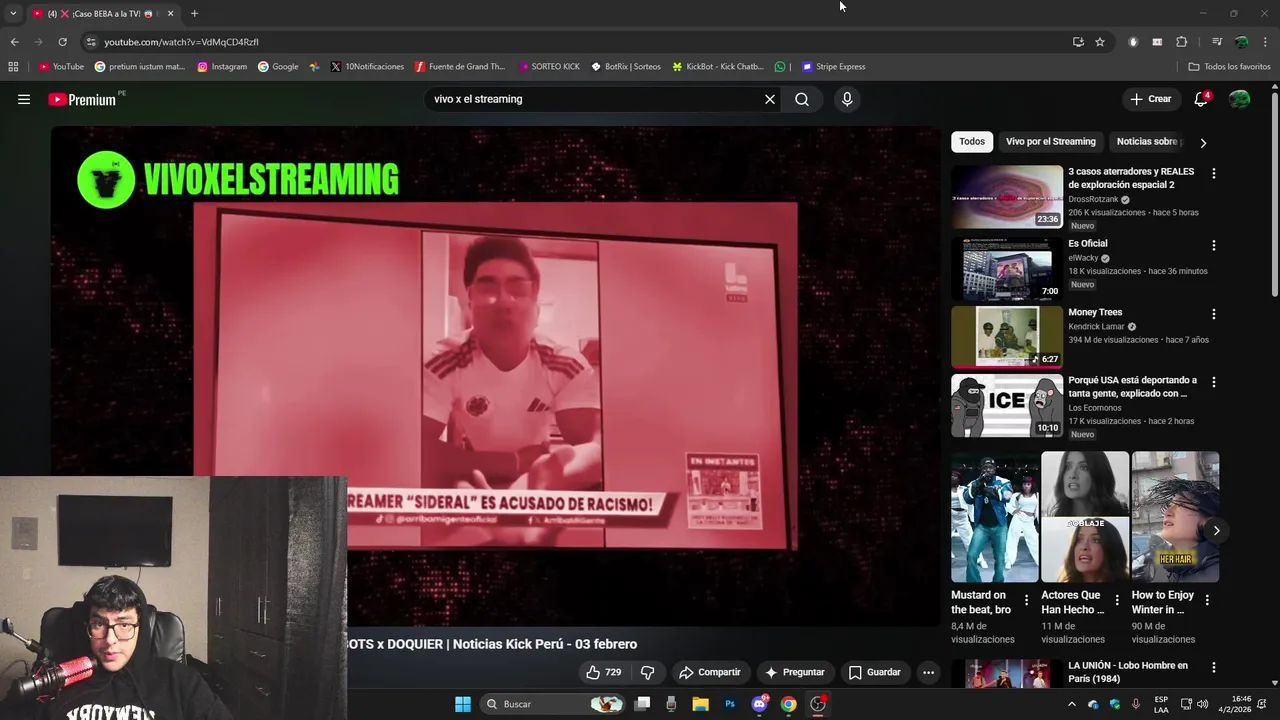1280x720 pixels.
Task: Open Es Oficial video thumbnail
Action: coord(1007,269)
